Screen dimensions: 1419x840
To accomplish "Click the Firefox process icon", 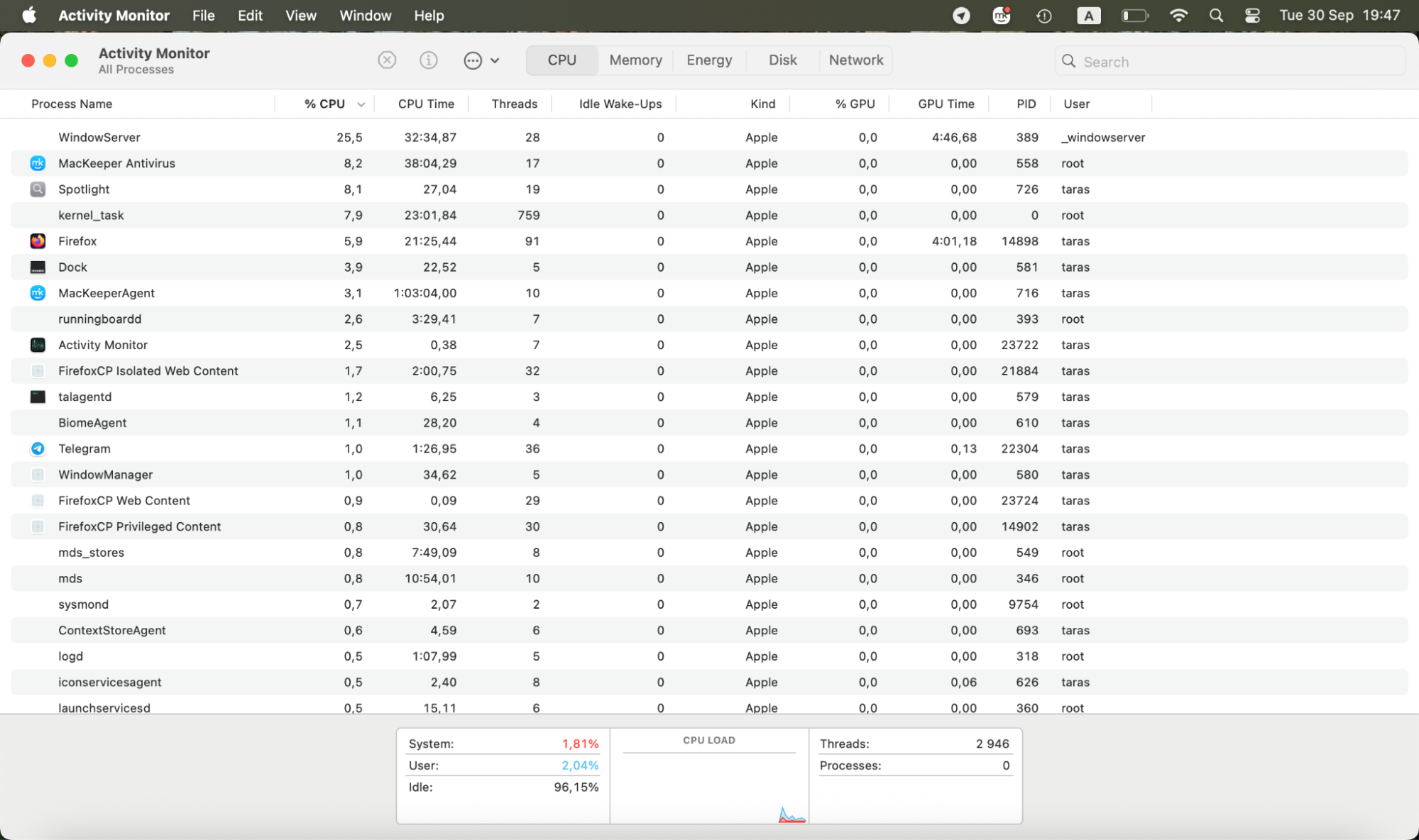I will pos(38,241).
